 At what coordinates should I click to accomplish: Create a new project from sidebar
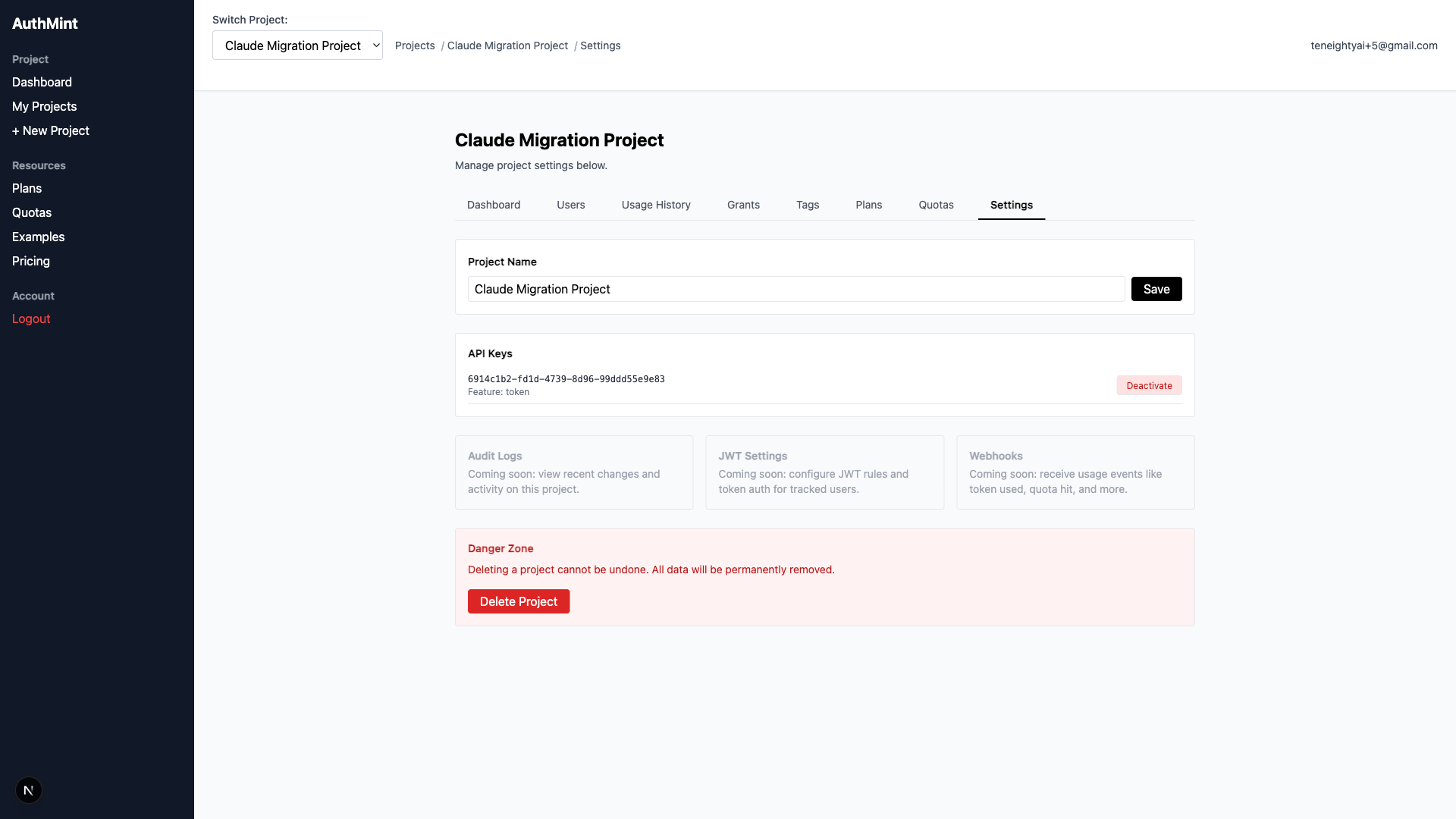click(51, 130)
